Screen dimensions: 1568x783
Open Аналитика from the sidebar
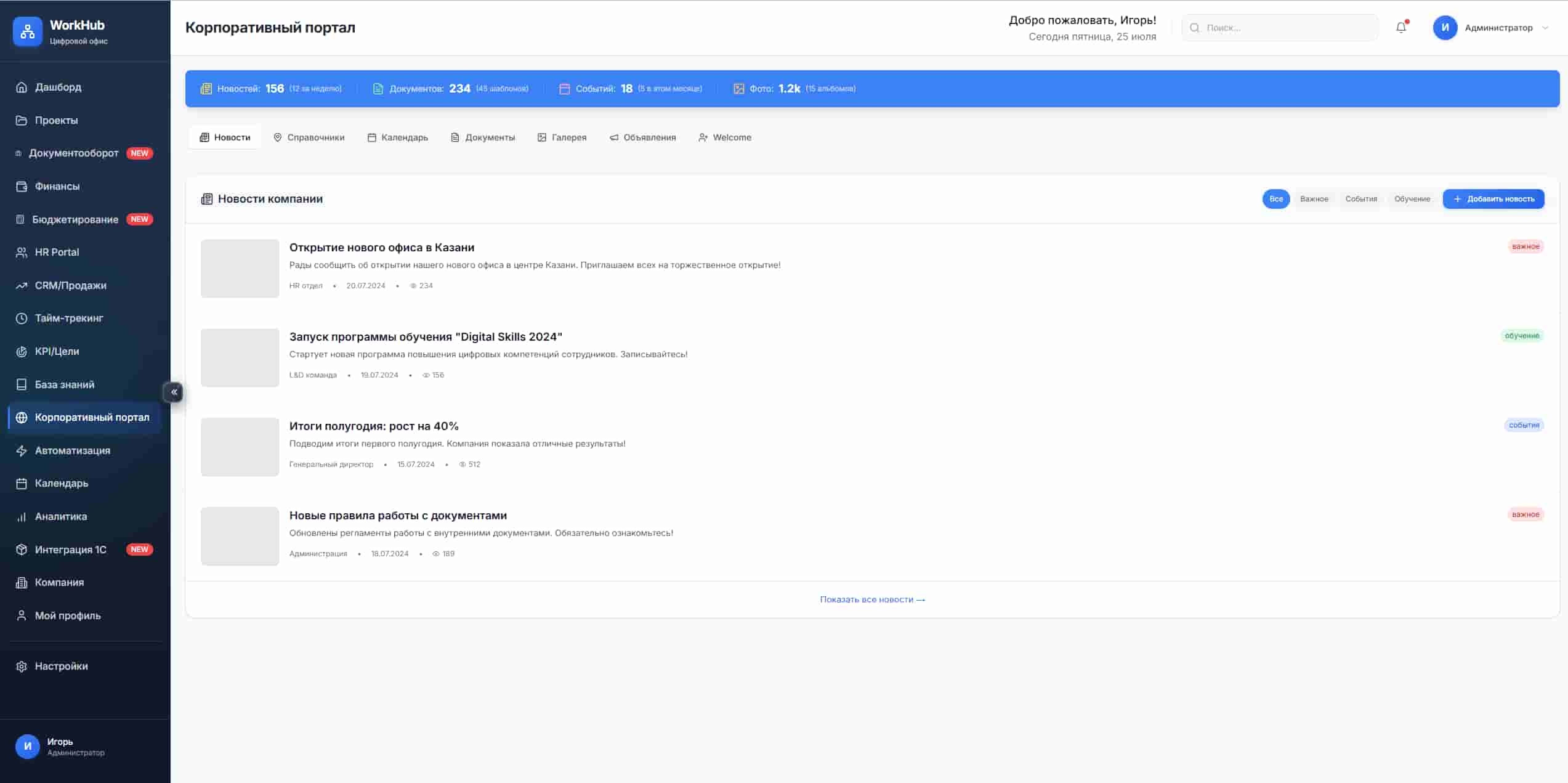coord(60,516)
